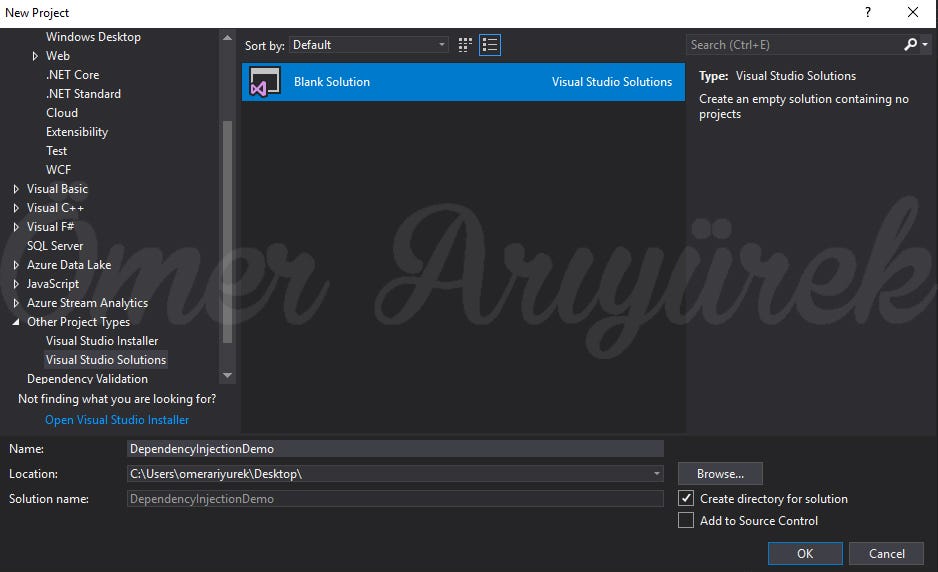Click the Solution name field

[395, 498]
